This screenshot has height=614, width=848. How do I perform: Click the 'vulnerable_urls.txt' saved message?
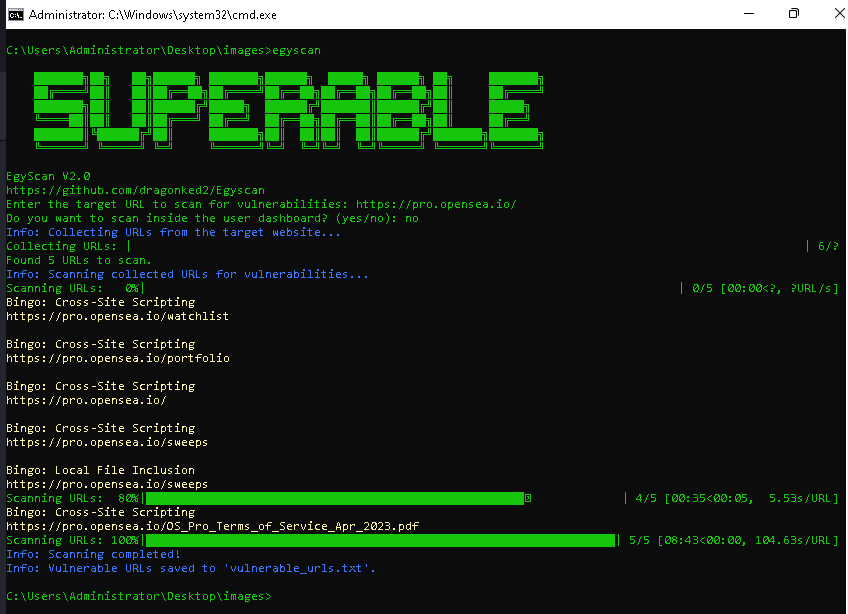191,569
